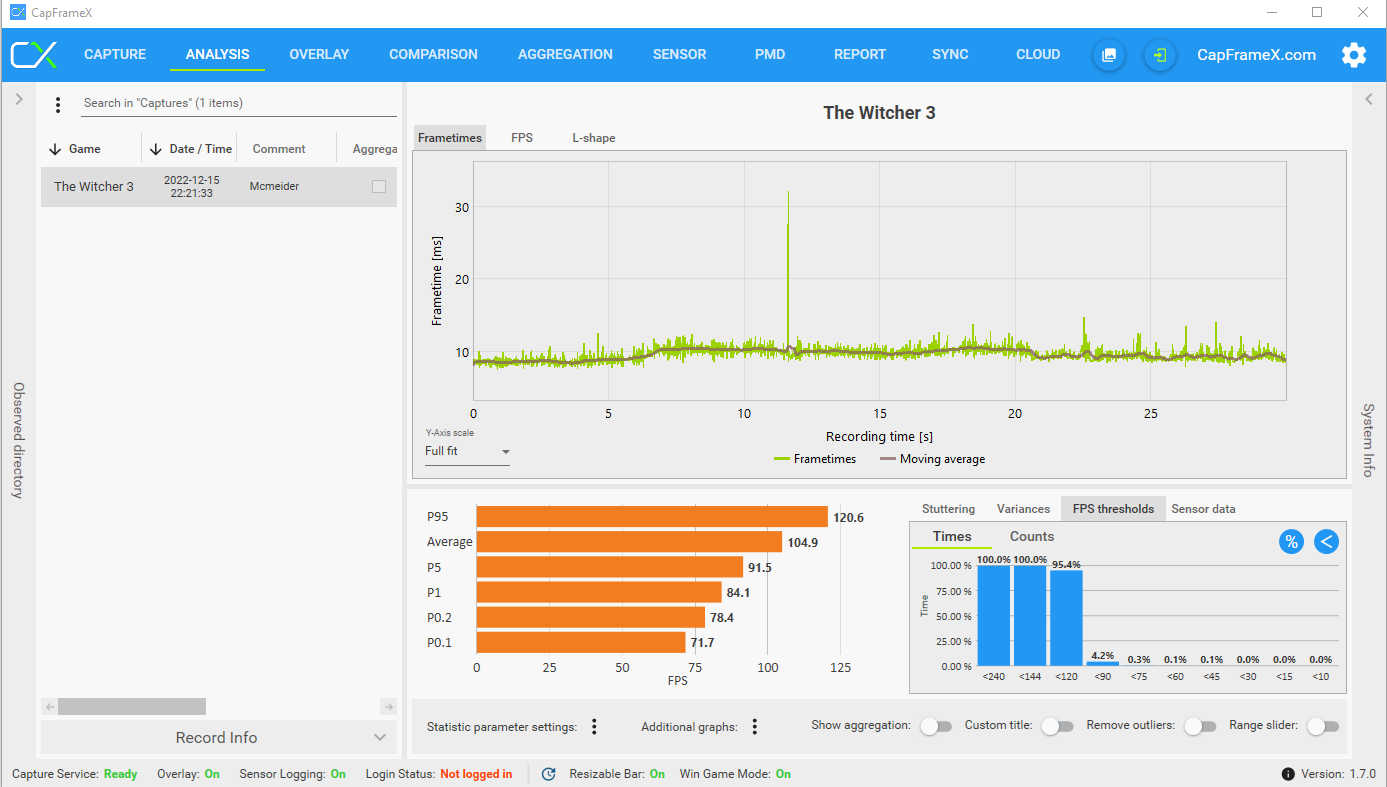This screenshot has height=787, width=1387.
Task: Click the less-than icon in FPS thresholds
Action: pyautogui.click(x=1326, y=541)
